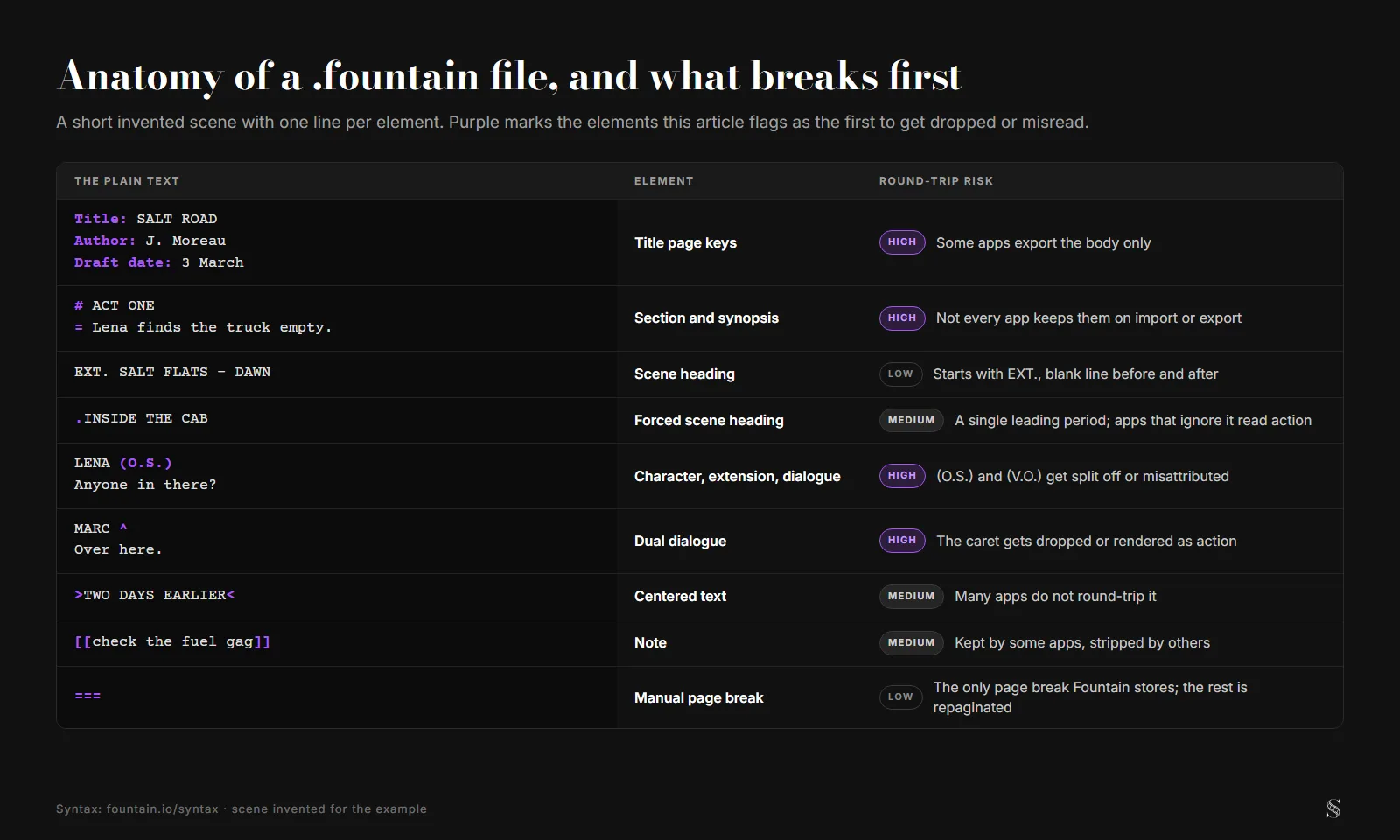Click the HIGH badge beside 'Not every app keeps them'
Image resolution: width=1400 pixels, height=840 pixels.
tap(902, 318)
